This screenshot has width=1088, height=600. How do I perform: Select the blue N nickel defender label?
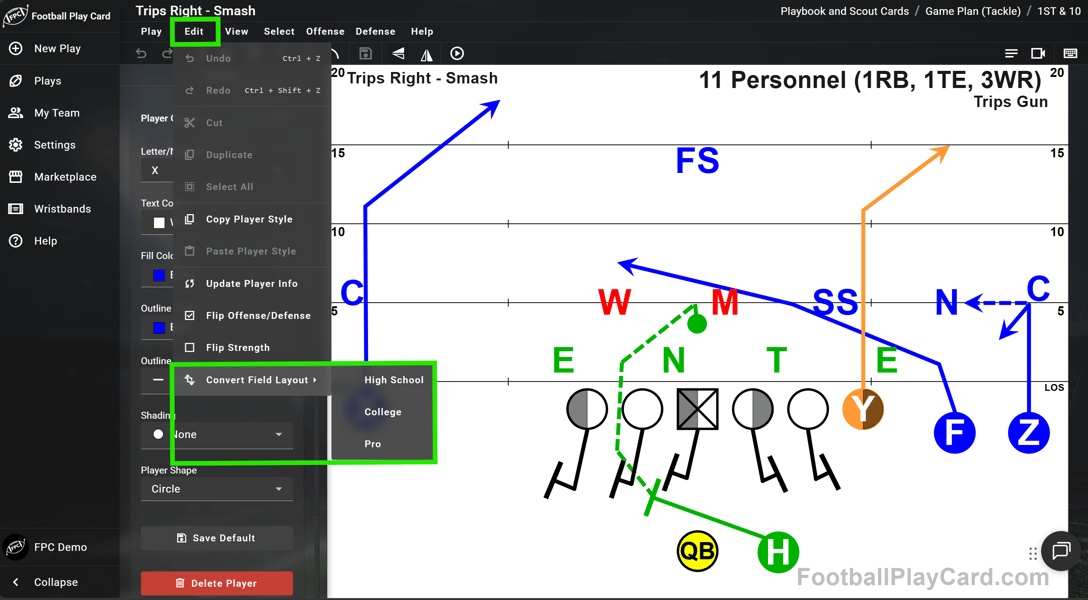coord(946,302)
